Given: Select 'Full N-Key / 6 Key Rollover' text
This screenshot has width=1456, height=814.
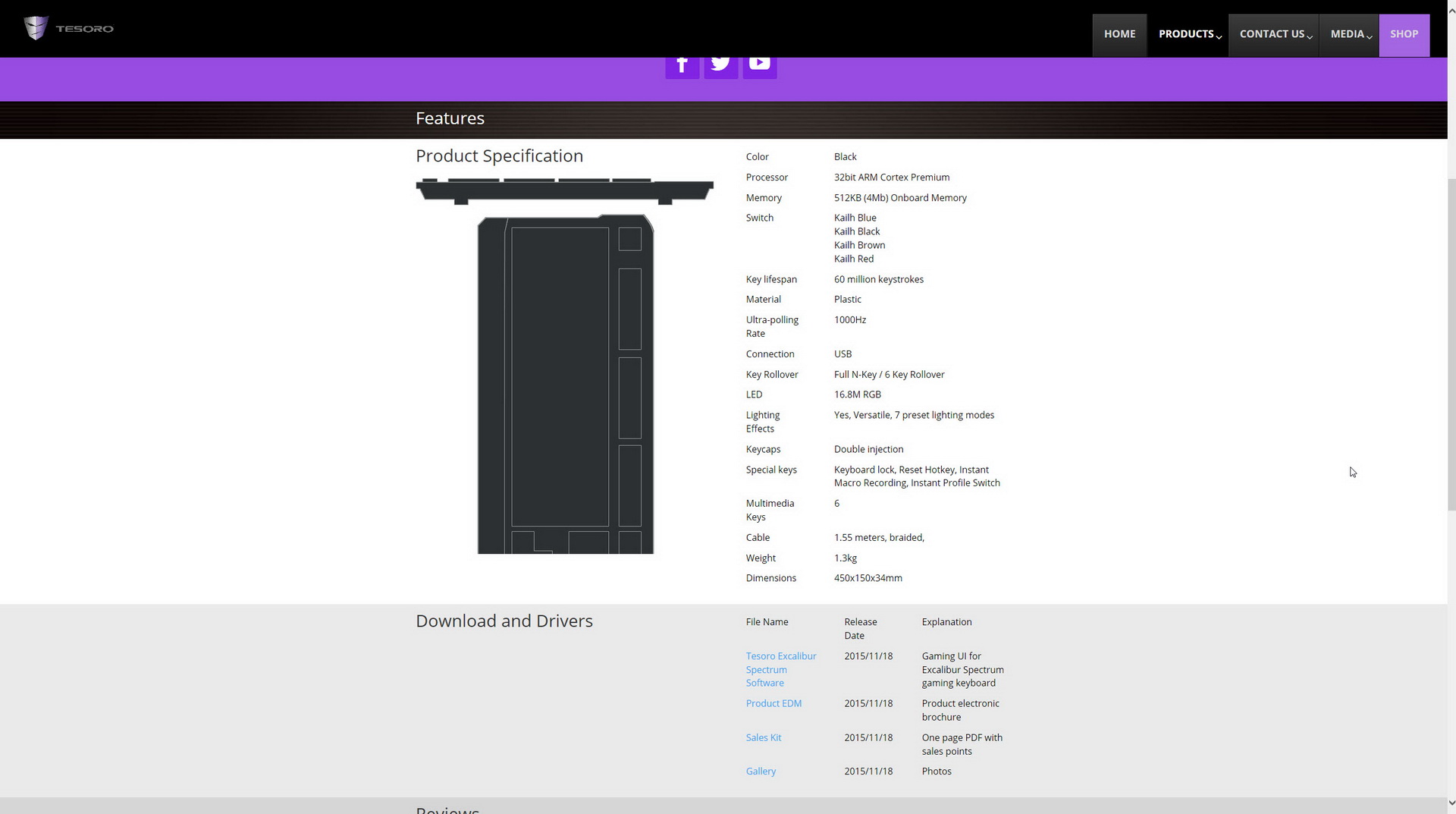Looking at the screenshot, I should [889, 374].
